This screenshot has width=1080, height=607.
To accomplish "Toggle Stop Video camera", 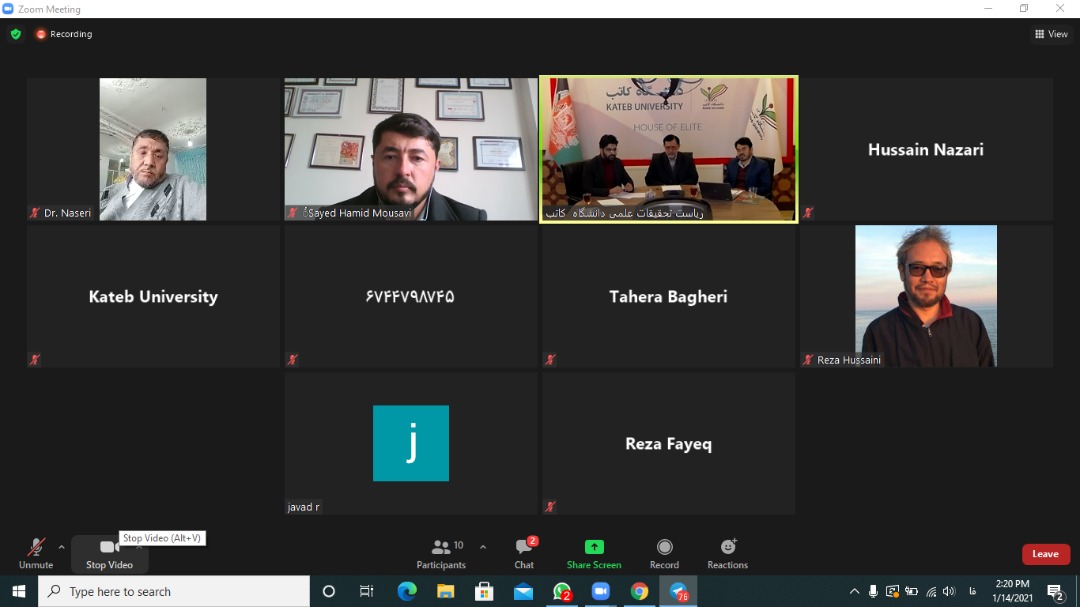I will (x=110, y=554).
